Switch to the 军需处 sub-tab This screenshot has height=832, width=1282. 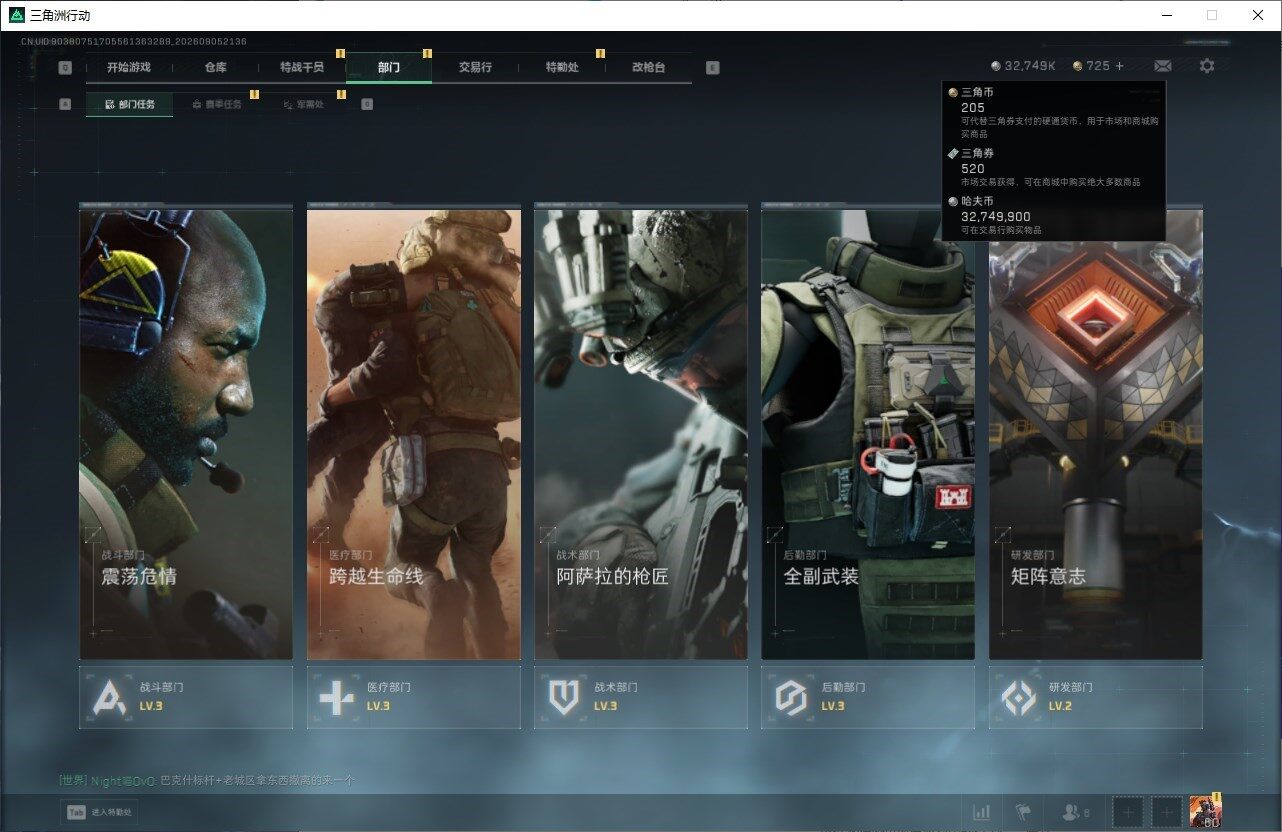(303, 104)
